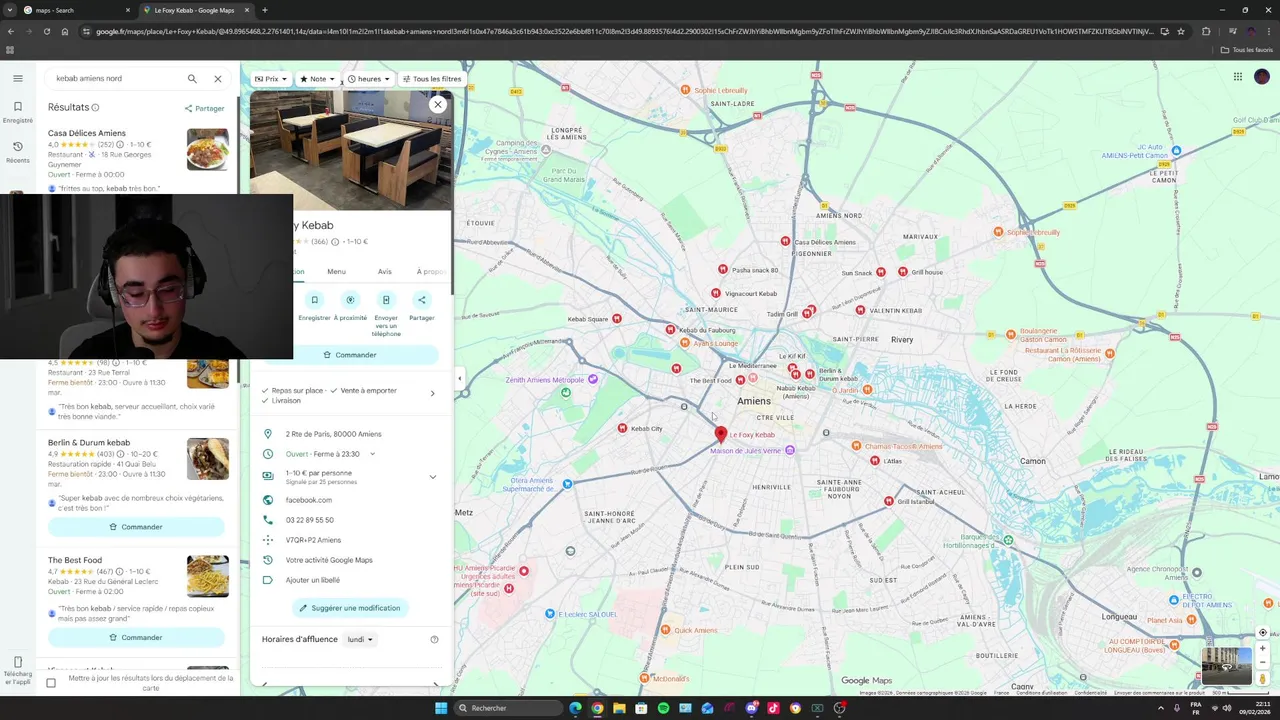1280x720 pixels.
Task: Click the plus code V7QR+P2 Amiens
Action: 313,540
